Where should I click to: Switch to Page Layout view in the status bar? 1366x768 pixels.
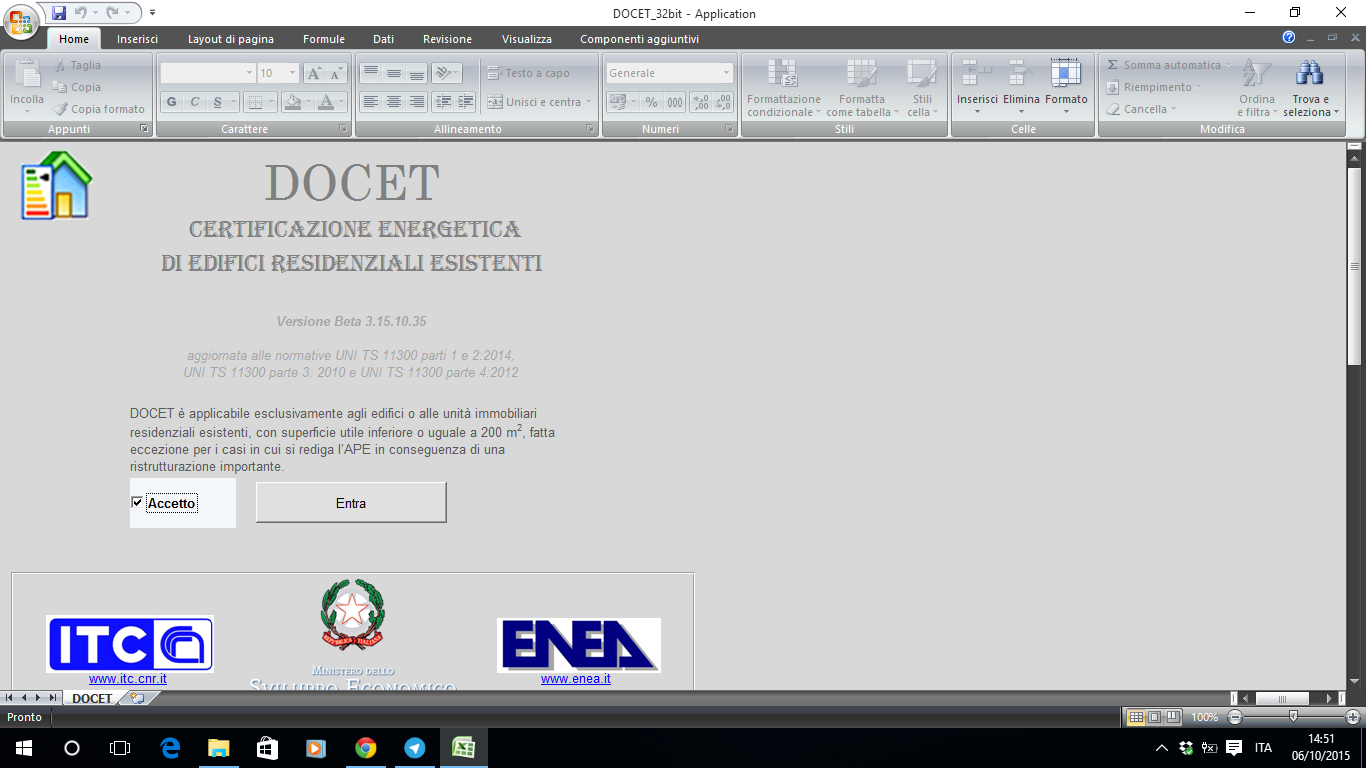click(1154, 717)
